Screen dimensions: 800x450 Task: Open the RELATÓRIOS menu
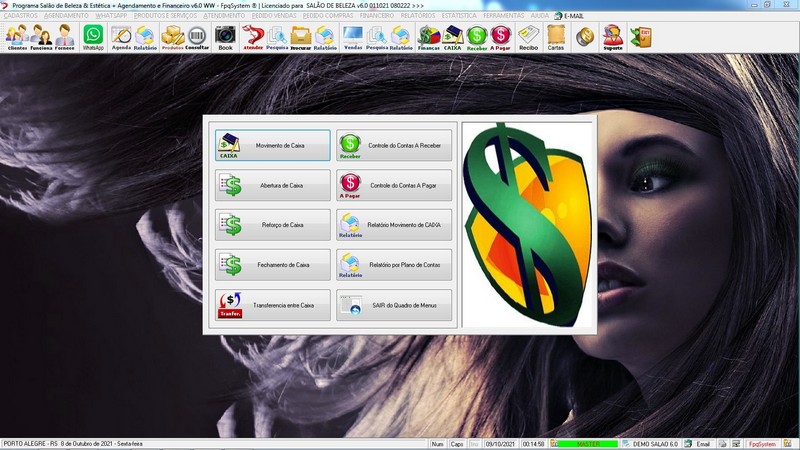coord(420,16)
